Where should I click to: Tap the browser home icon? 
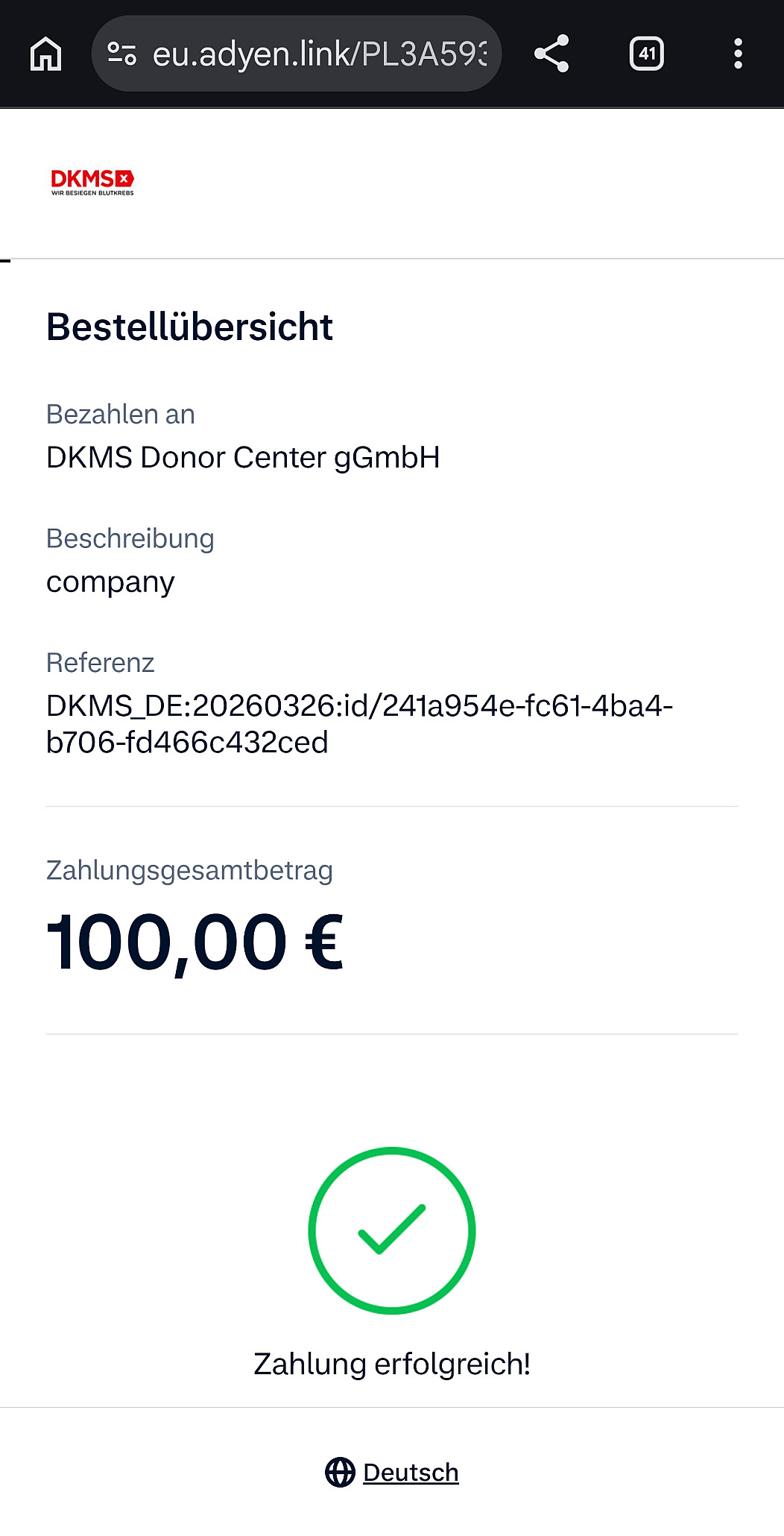click(45, 54)
